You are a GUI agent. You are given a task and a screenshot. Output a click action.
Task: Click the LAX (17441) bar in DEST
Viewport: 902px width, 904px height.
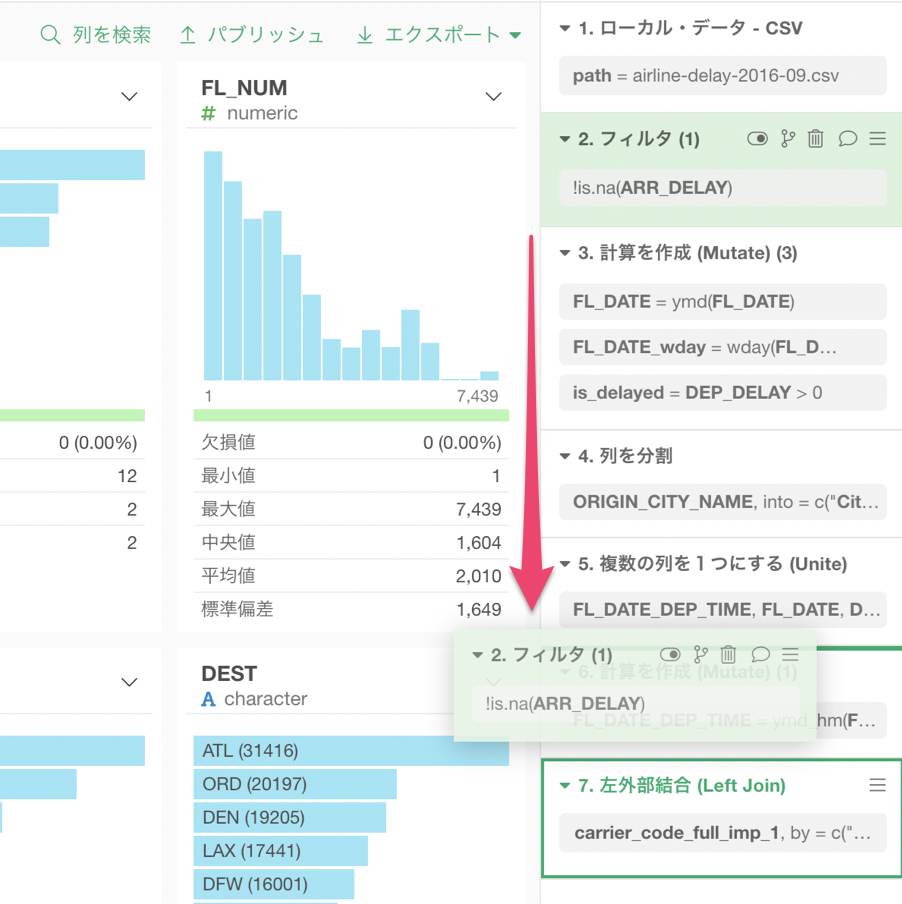(x=281, y=851)
